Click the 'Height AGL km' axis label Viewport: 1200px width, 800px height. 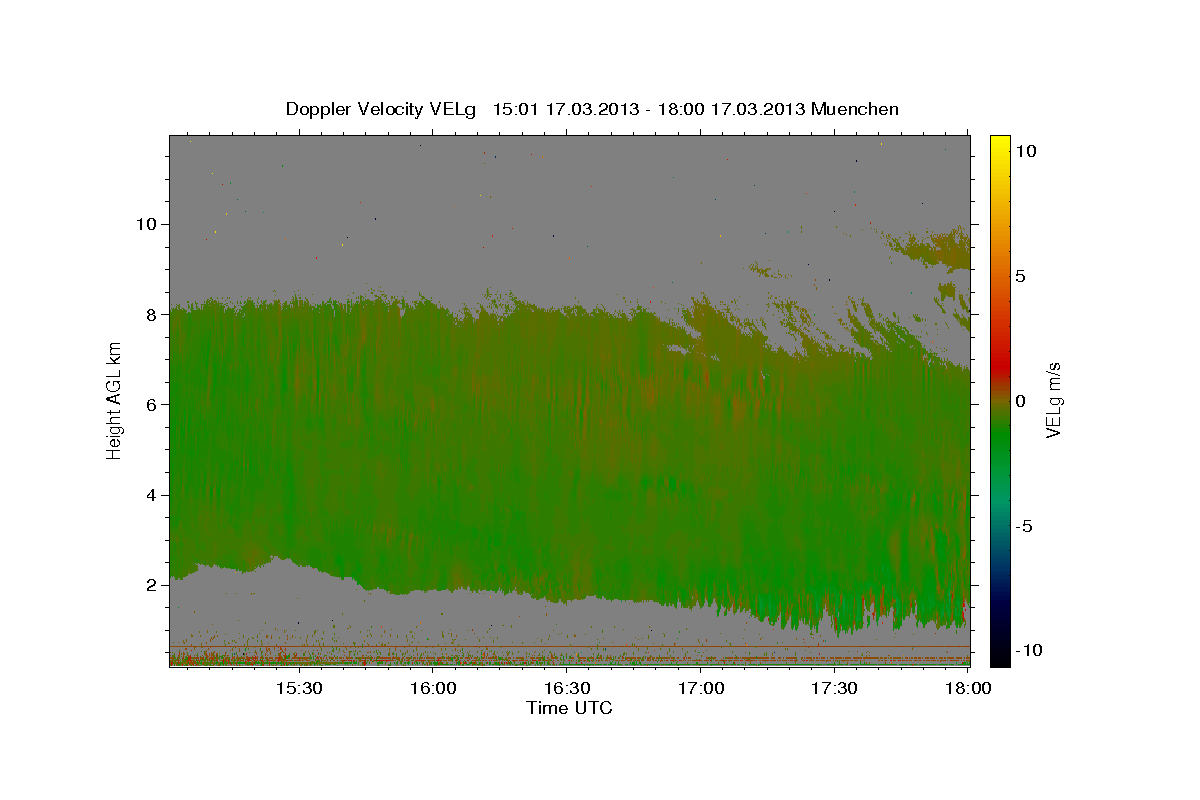[x=114, y=403]
